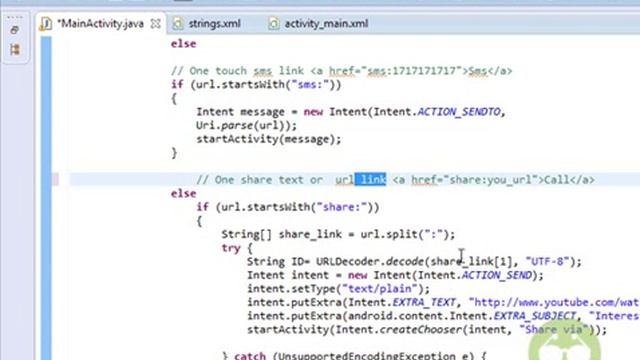Click the line "Uri.parse(url));"

point(247,125)
